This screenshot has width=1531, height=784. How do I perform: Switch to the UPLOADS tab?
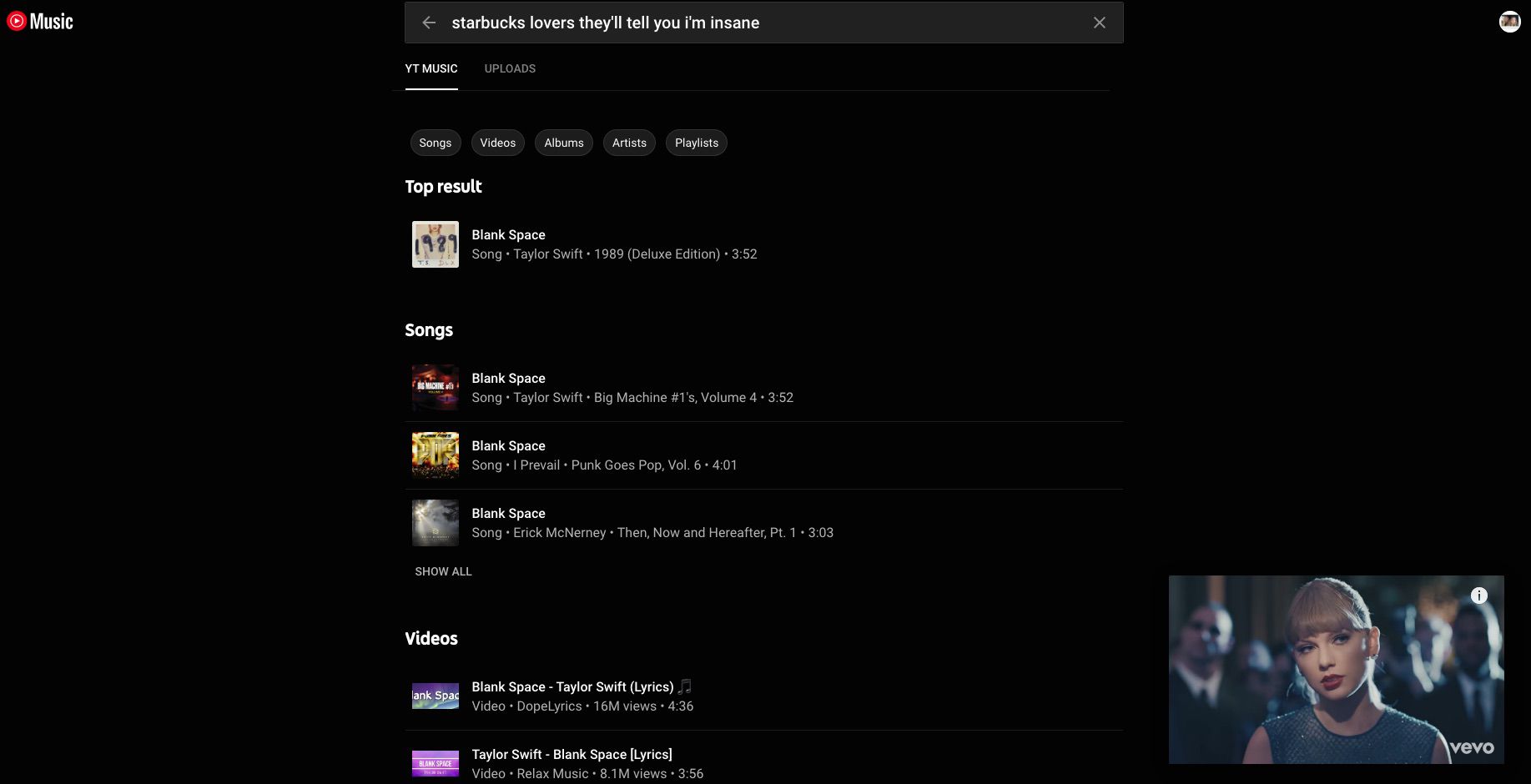coord(510,68)
